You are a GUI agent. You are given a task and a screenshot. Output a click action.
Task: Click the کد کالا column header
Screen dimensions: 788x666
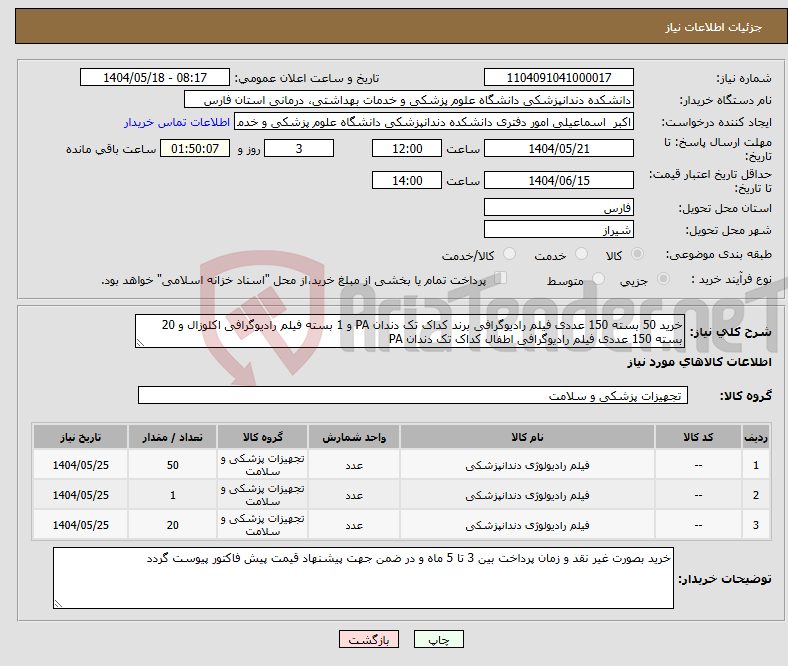pyautogui.click(x=699, y=437)
